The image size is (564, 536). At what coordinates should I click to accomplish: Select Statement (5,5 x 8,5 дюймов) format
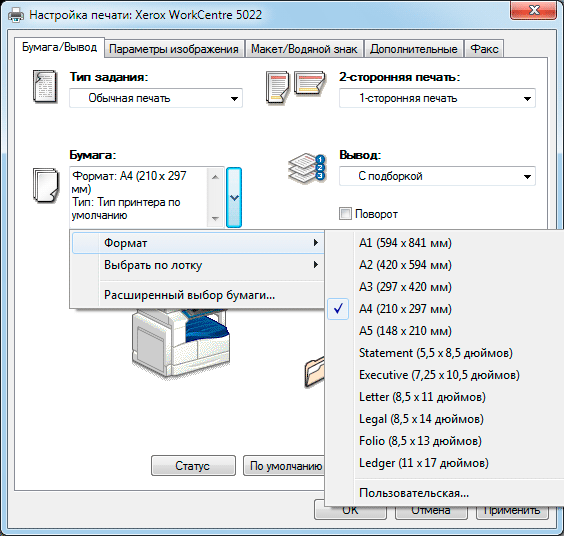click(x=445, y=353)
